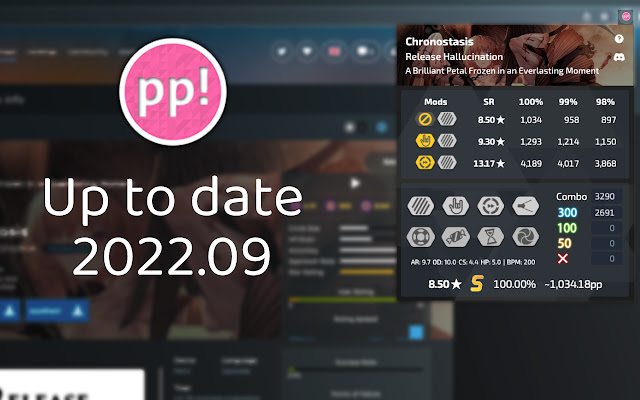Click the Combo input field showing 3290

point(606,196)
